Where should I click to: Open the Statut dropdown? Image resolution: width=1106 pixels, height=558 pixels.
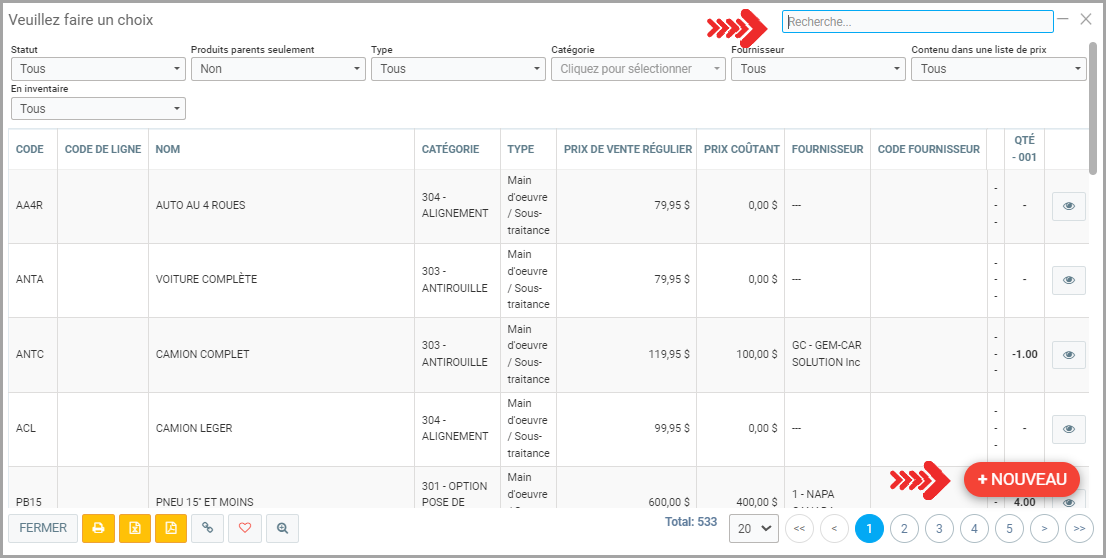(98, 69)
